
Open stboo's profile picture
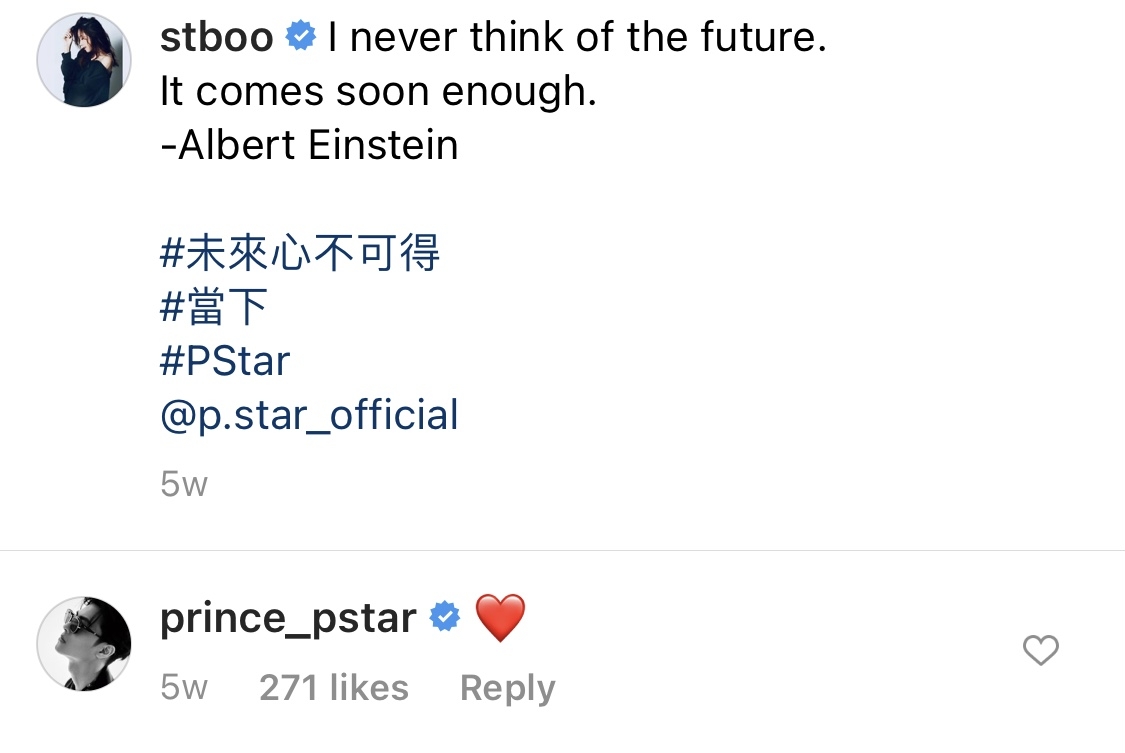pos(84,60)
